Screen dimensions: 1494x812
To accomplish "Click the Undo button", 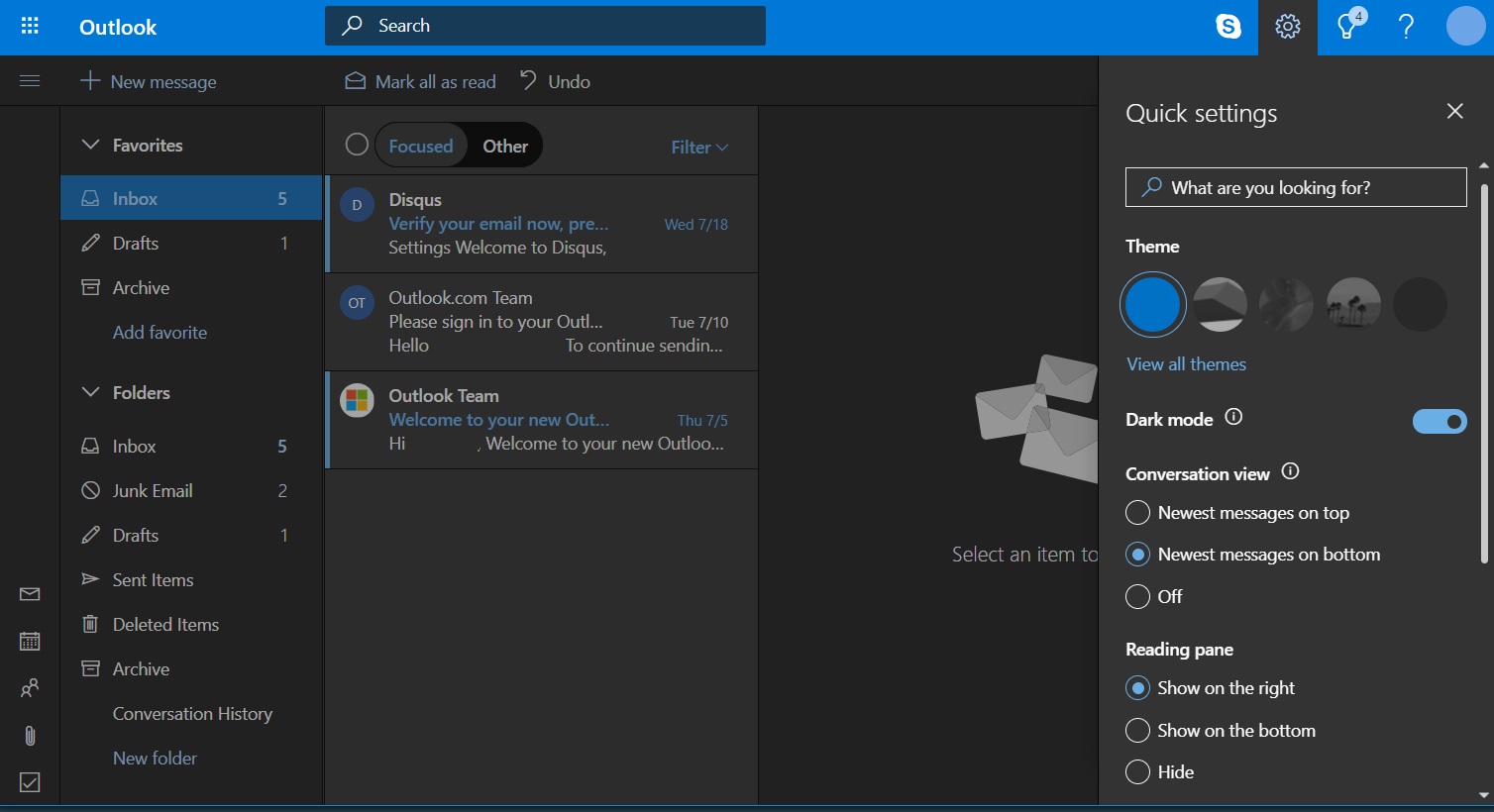I will click(555, 81).
